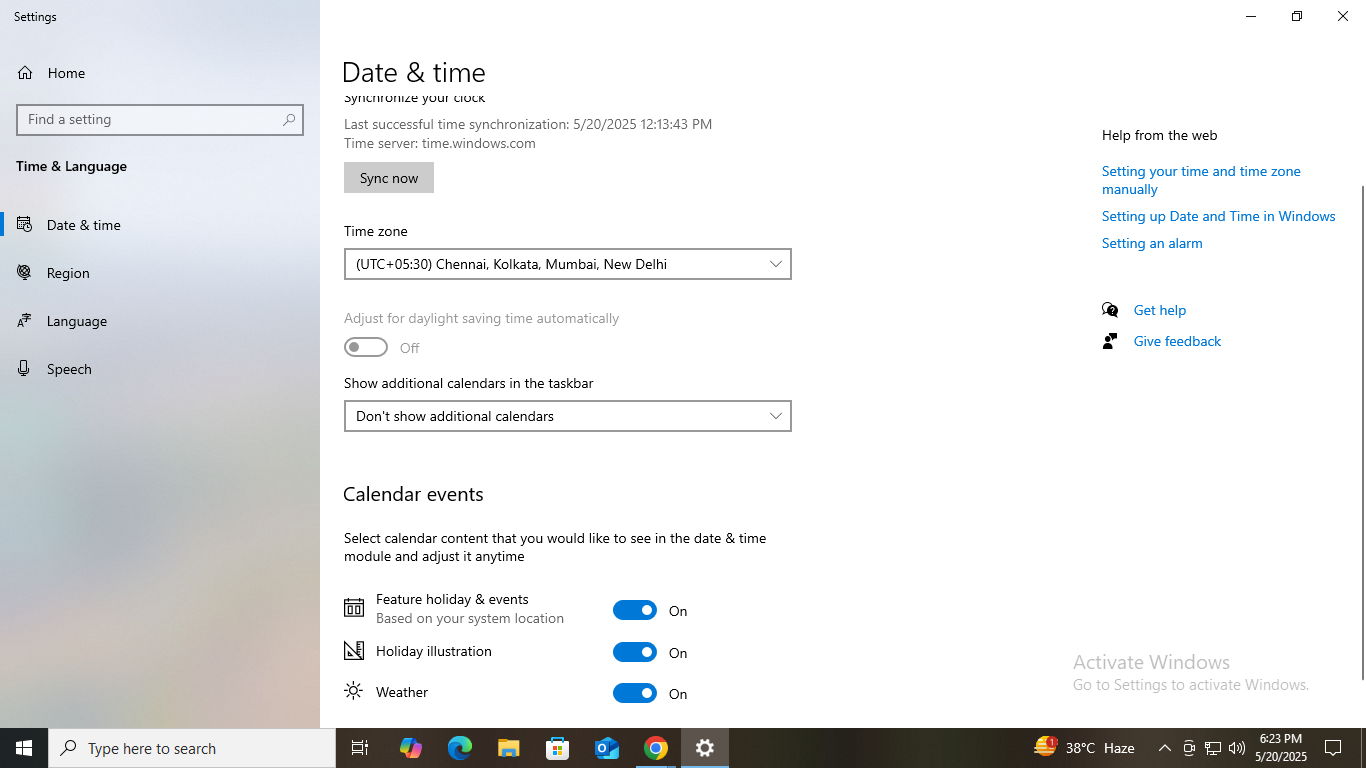Open Microsoft Store from the taskbar
Image resolution: width=1366 pixels, height=768 pixels.
[x=558, y=748]
